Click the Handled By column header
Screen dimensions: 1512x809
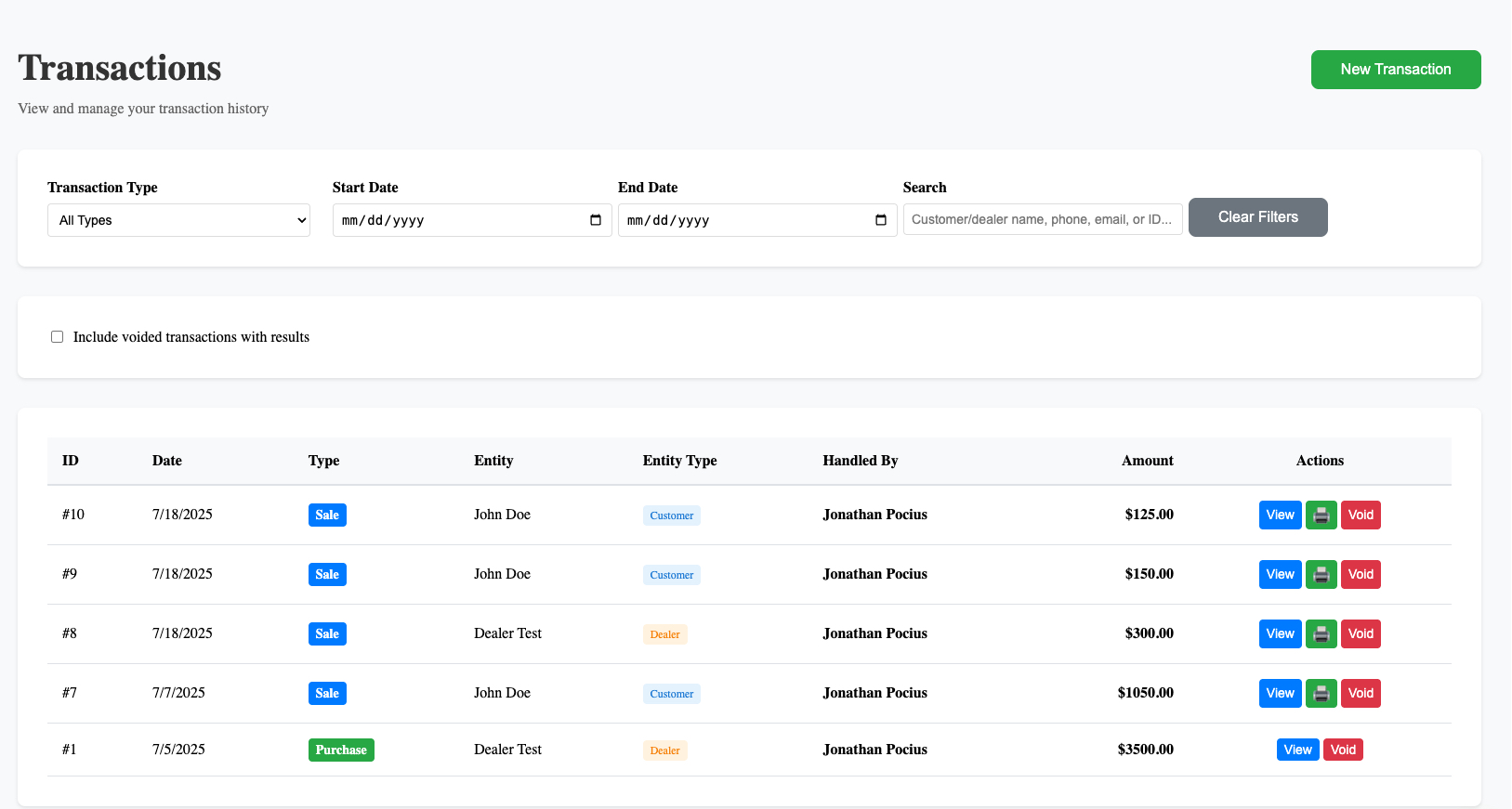click(x=860, y=461)
